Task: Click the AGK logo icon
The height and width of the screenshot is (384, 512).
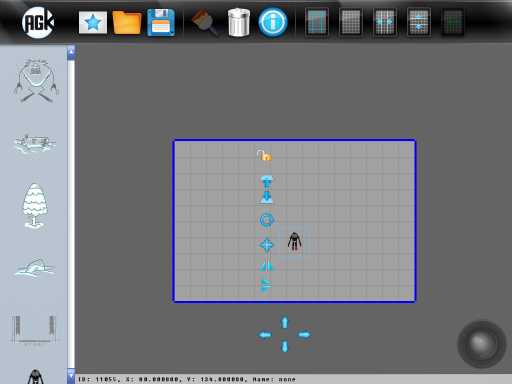Action: (x=38, y=22)
